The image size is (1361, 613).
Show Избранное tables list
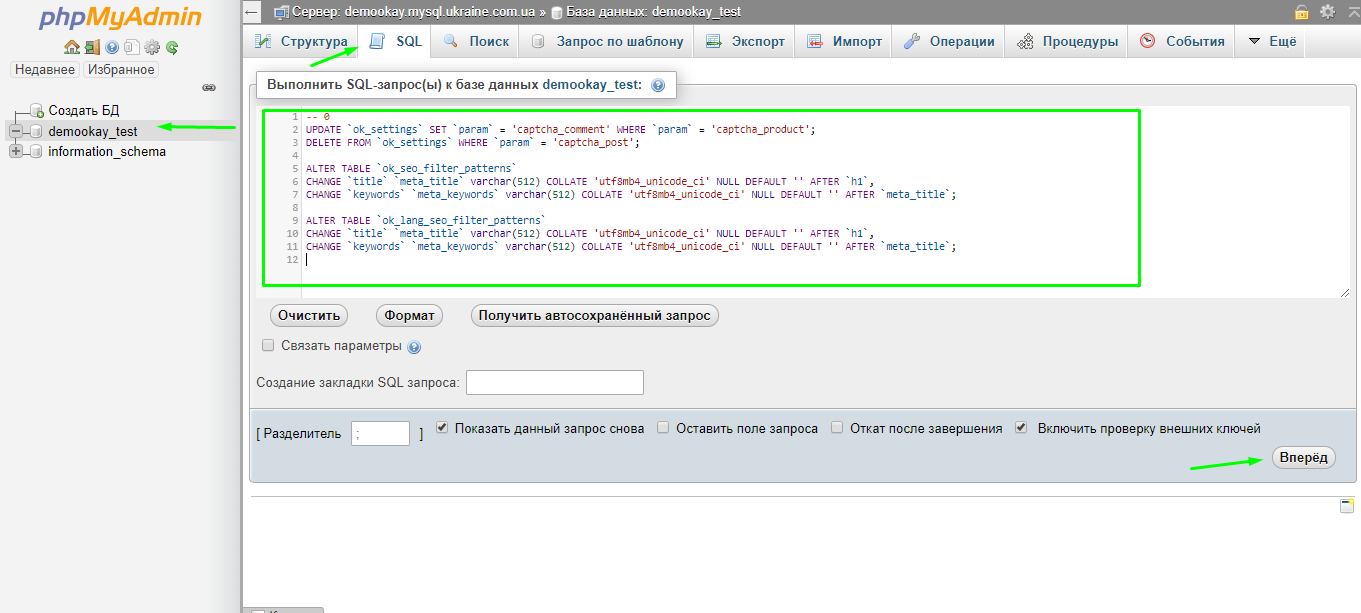pyautogui.click(x=121, y=69)
